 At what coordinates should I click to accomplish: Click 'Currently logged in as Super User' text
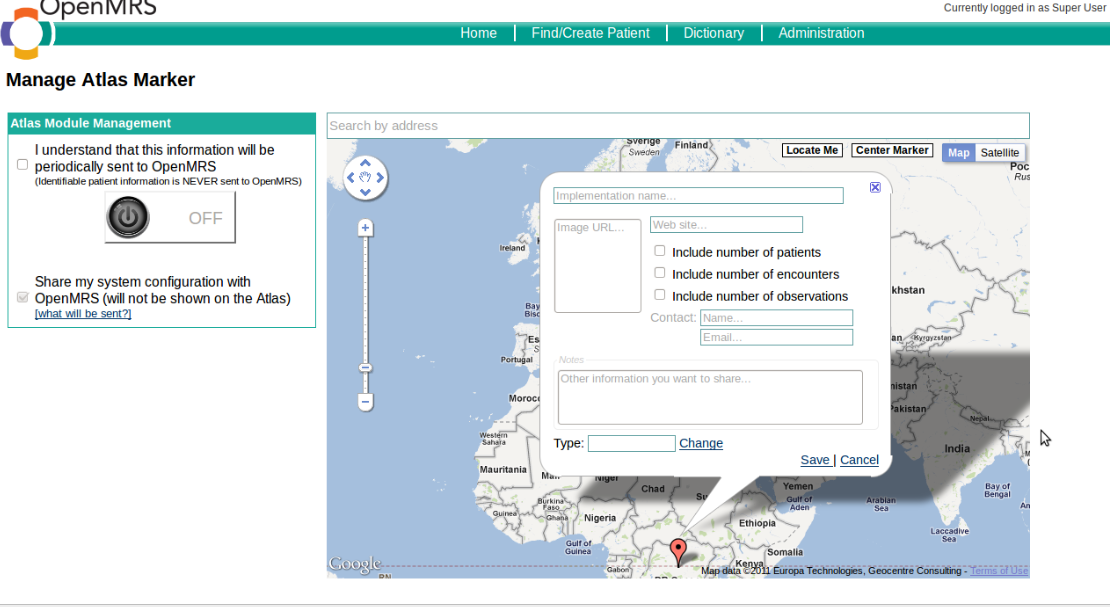pyautogui.click(x=1024, y=8)
